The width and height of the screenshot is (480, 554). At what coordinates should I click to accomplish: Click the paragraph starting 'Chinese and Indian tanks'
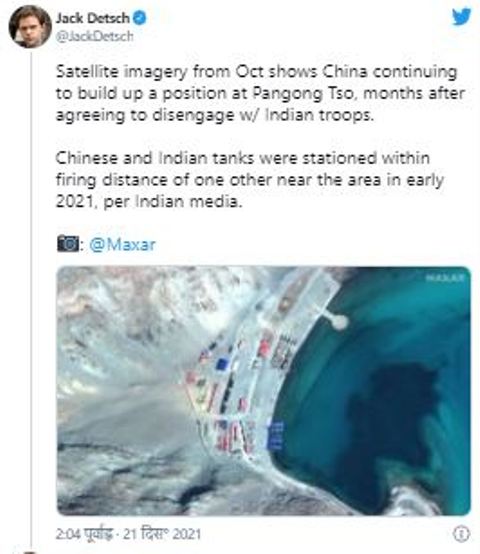coord(249,180)
